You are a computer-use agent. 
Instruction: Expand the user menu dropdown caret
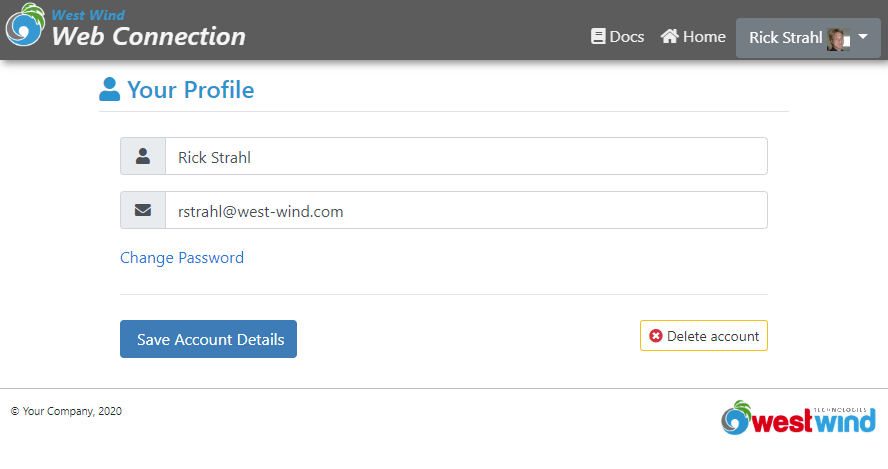pyautogui.click(x=863, y=36)
